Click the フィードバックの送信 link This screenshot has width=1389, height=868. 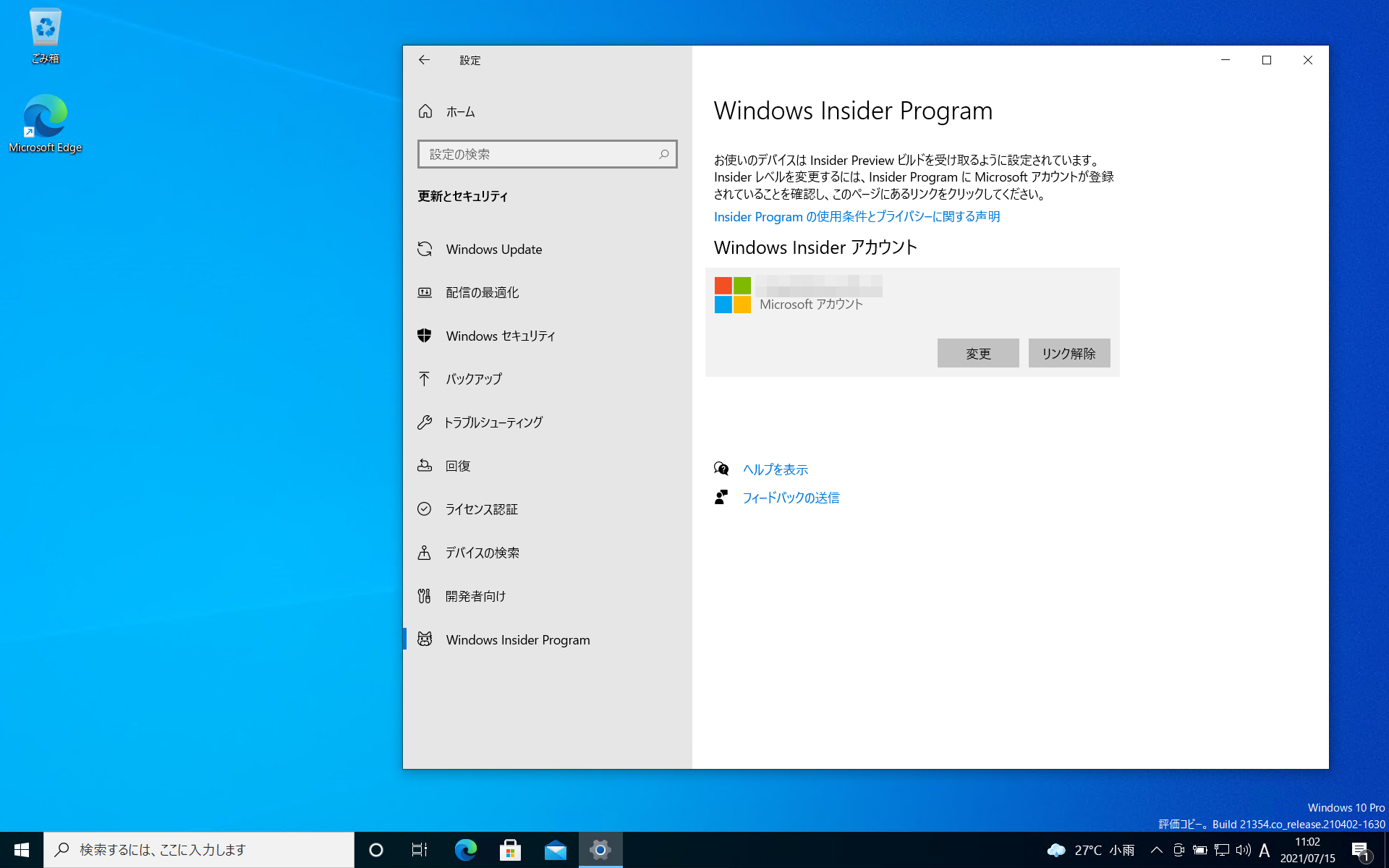point(791,498)
